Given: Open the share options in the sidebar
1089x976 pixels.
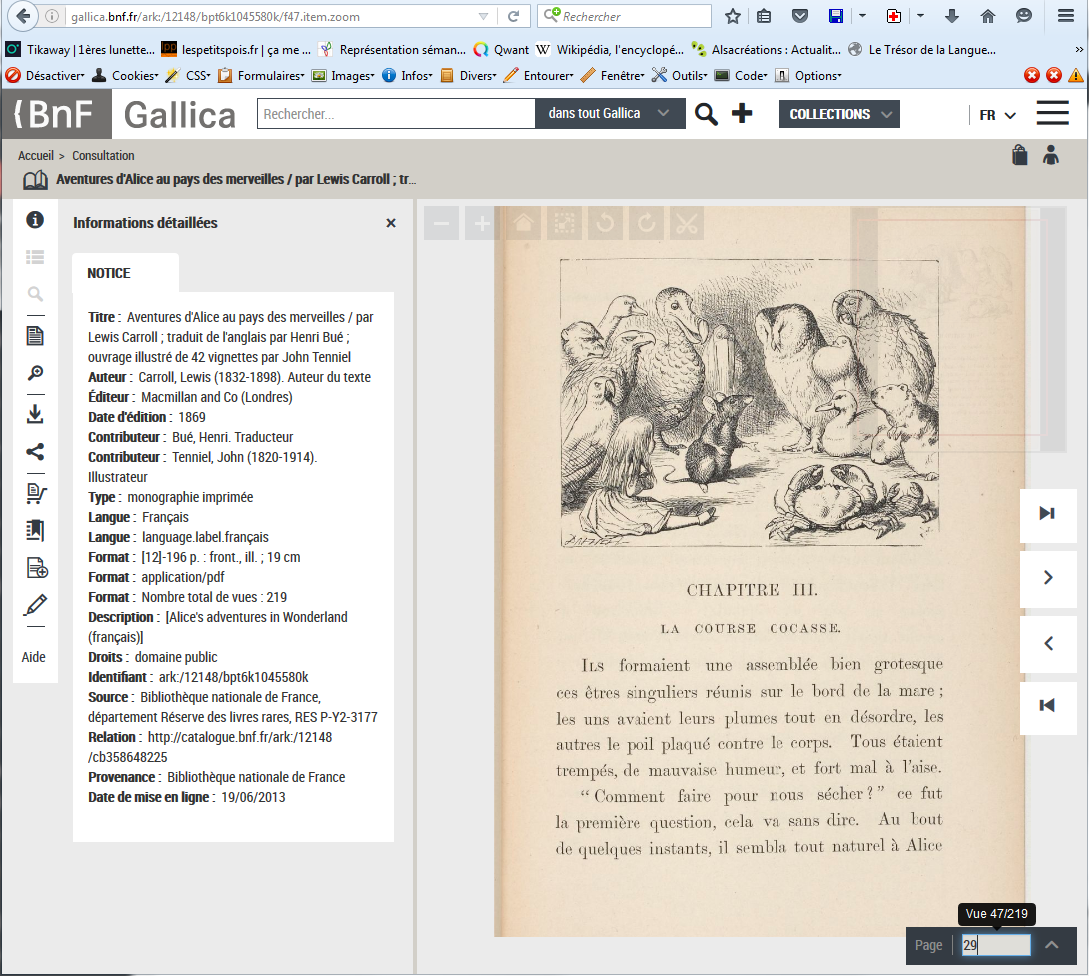Looking at the screenshot, I should [35, 452].
